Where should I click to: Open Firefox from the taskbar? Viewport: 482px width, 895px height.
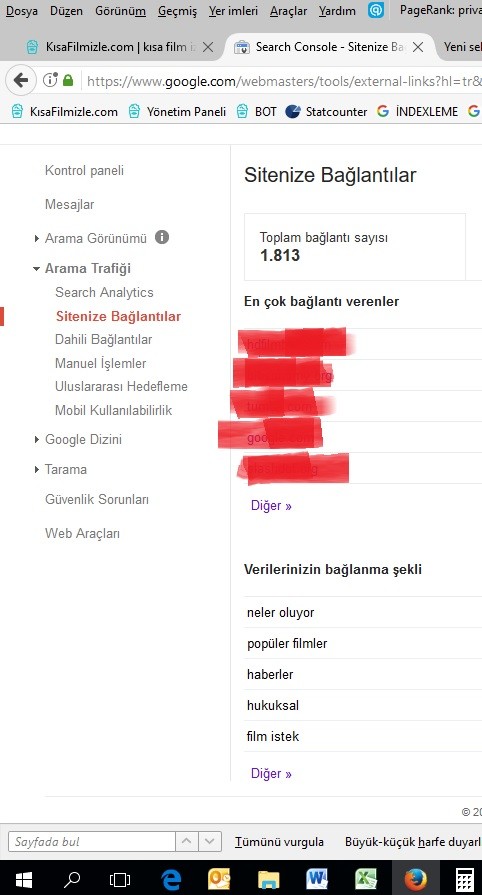point(416,878)
